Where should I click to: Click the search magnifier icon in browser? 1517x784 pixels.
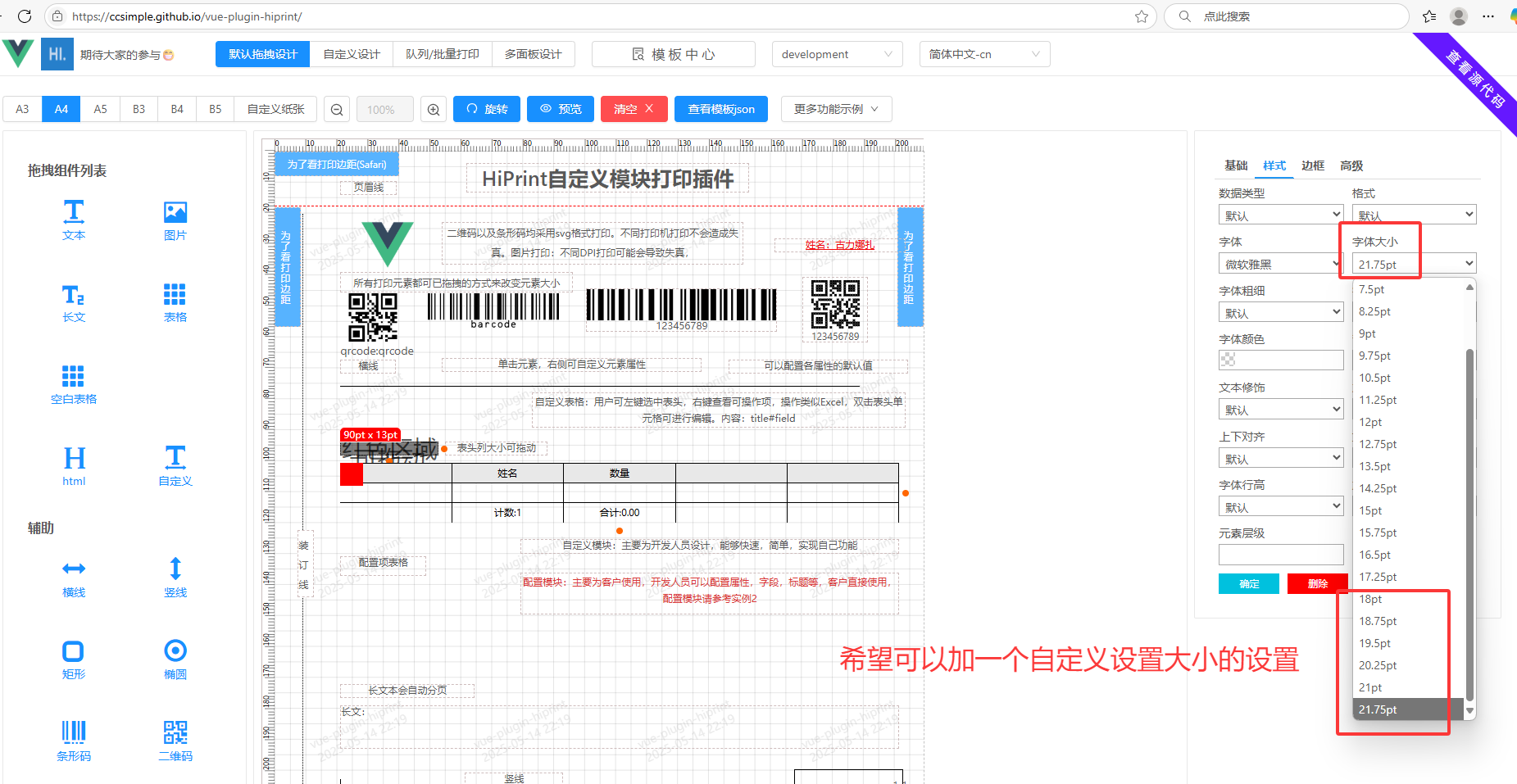coord(1184,16)
